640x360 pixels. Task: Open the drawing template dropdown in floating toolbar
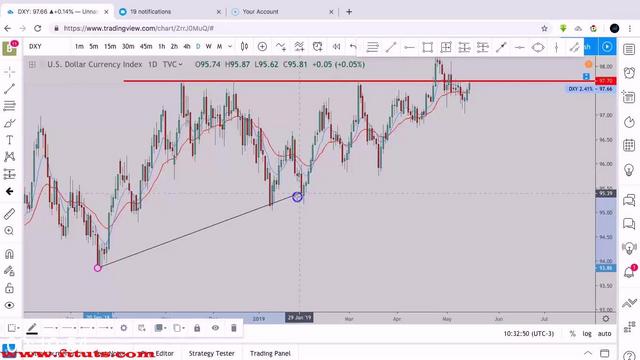(x=13, y=328)
